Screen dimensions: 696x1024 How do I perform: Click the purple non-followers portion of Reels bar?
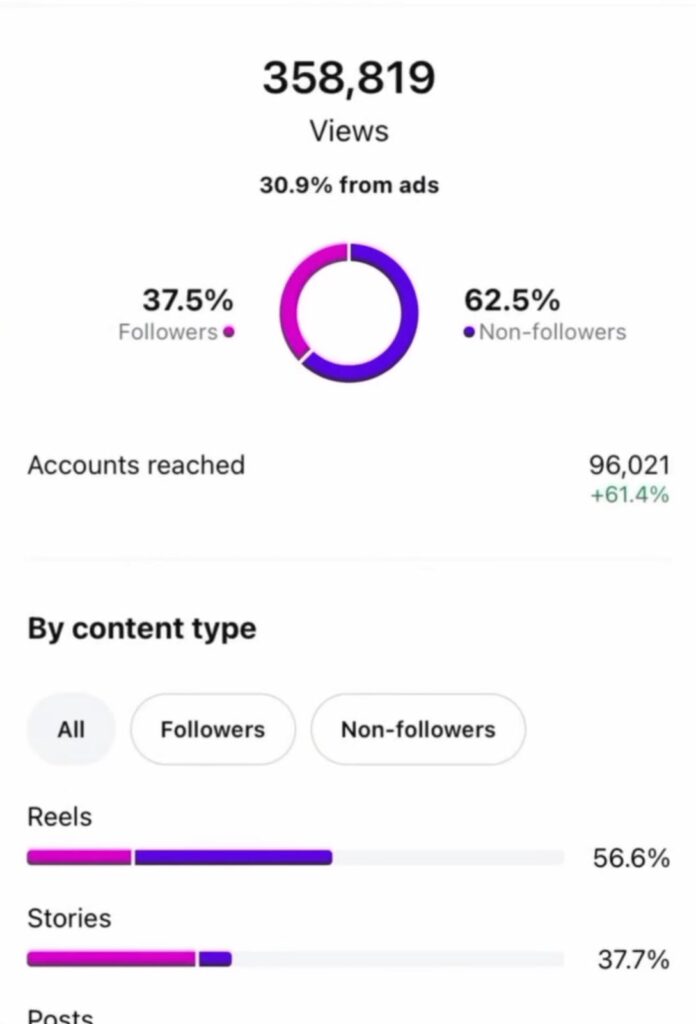point(233,857)
